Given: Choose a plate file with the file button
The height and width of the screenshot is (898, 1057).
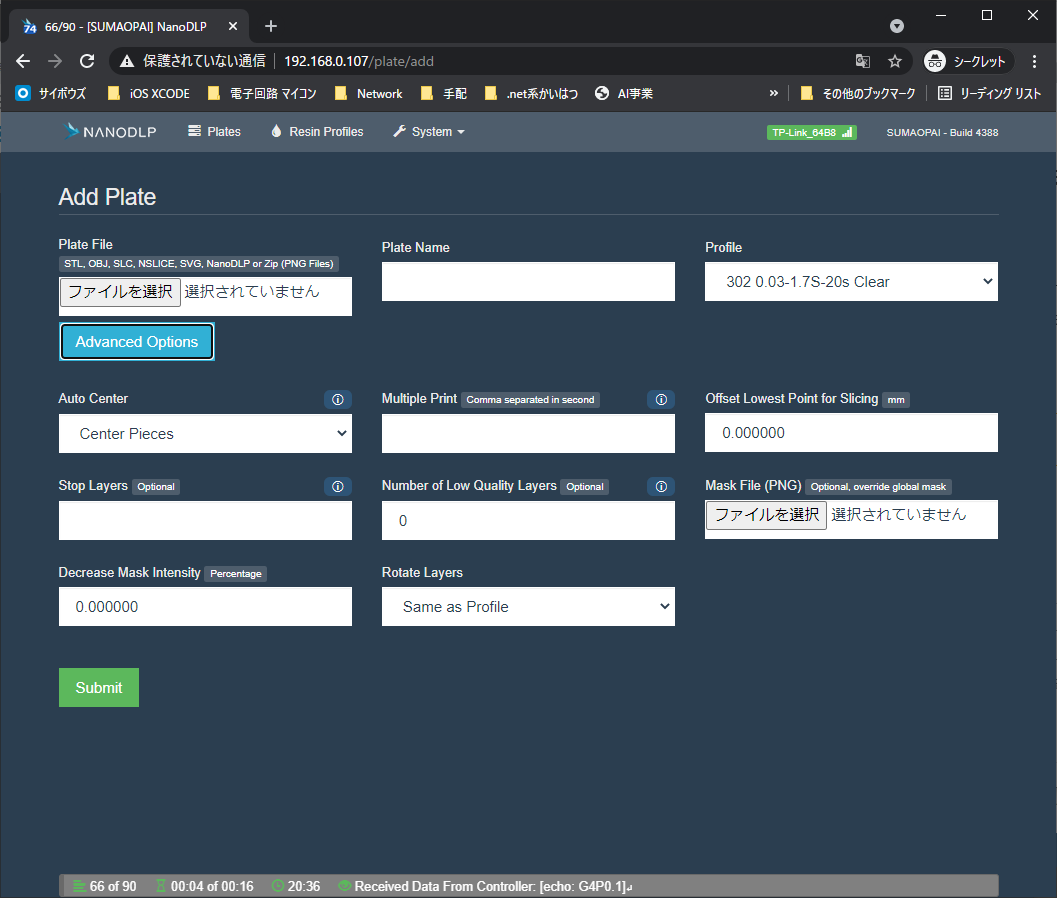Looking at the screenshot, I should [120, 292].
